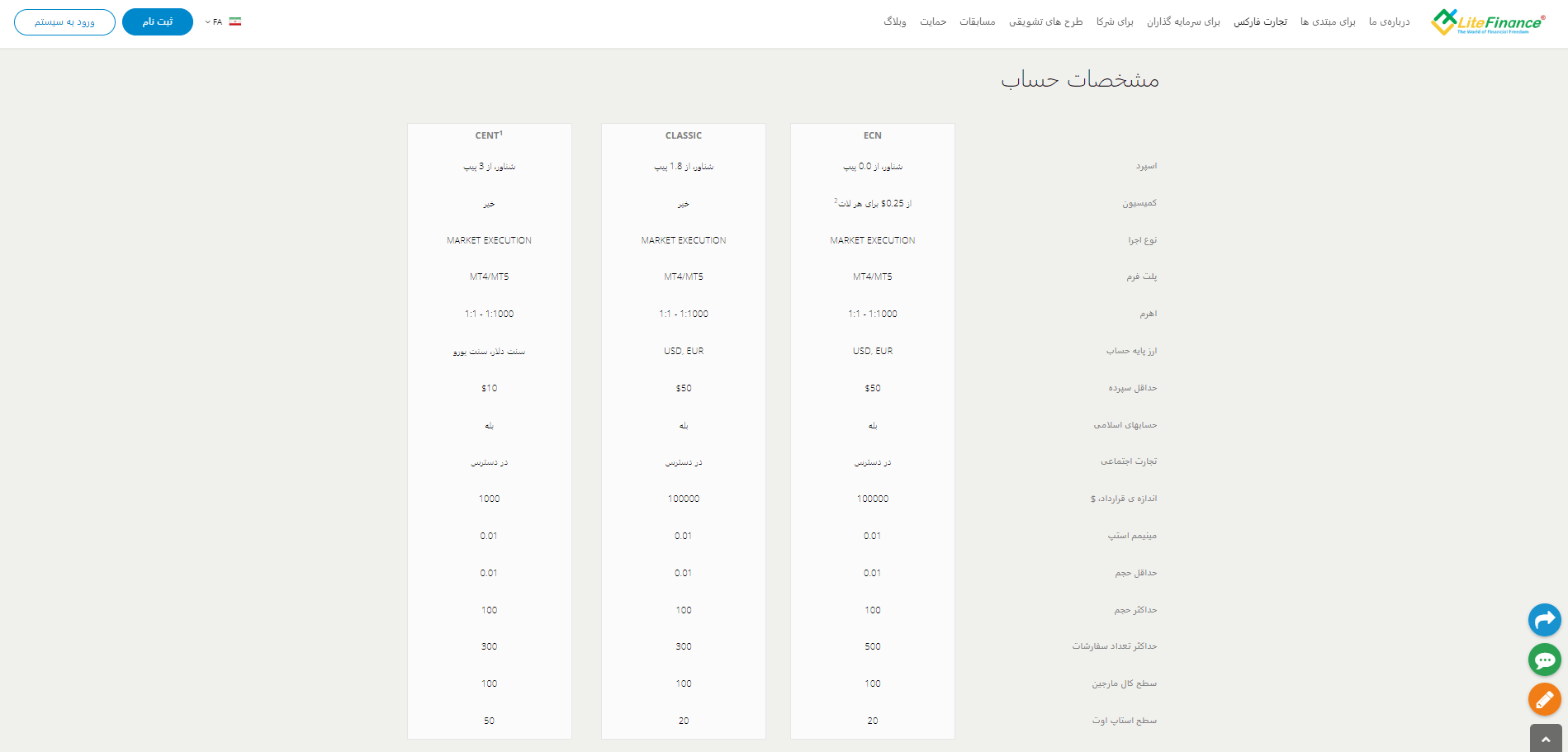The image size is (1568, 752).
Task: Open the طرح های تشویقی menu
Action: (1045, 21)
